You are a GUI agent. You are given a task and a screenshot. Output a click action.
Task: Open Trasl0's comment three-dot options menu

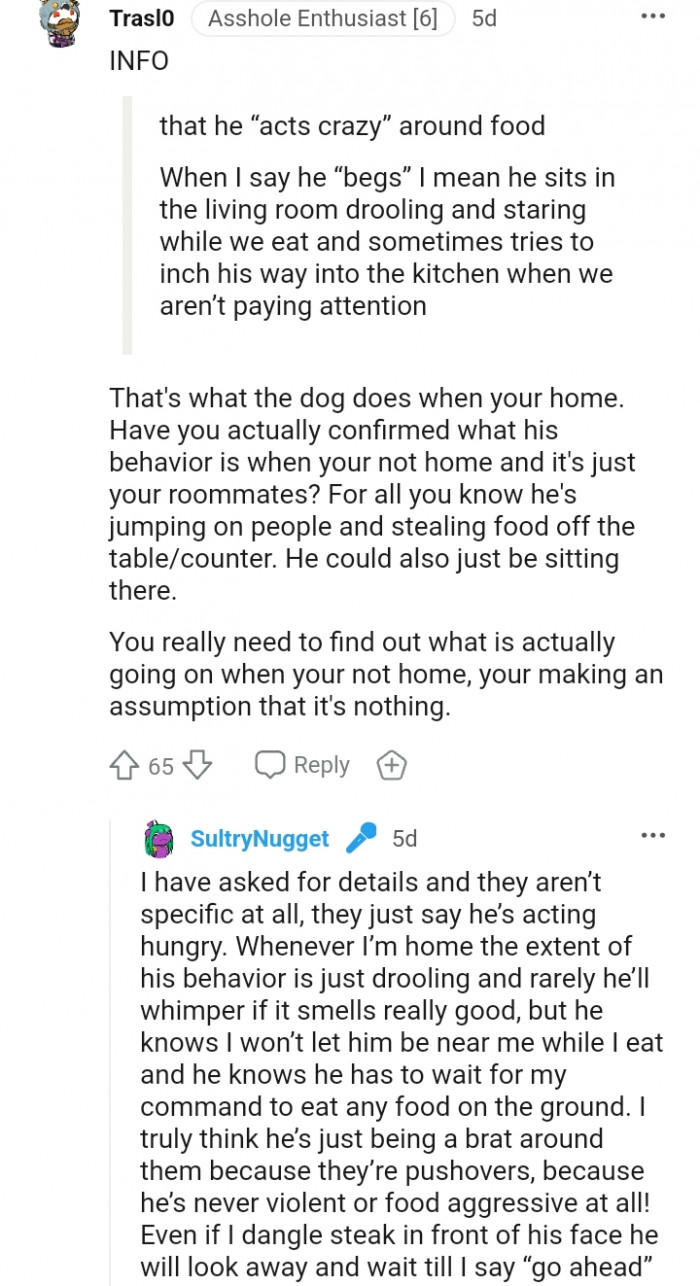pos(653,17)
